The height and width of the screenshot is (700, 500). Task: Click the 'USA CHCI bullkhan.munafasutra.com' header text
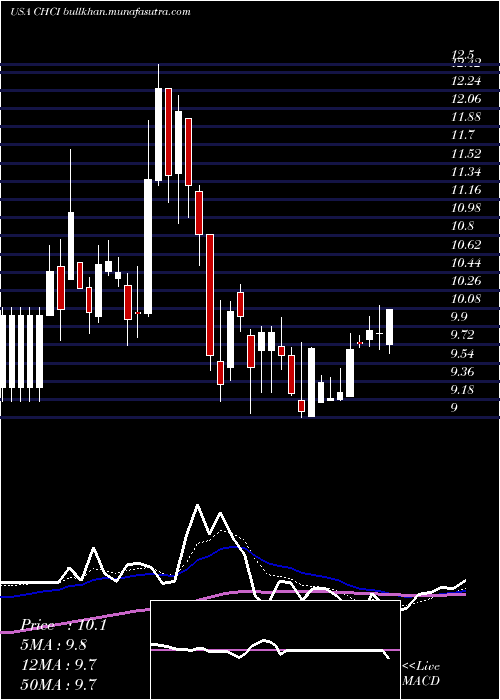[100, 12]
